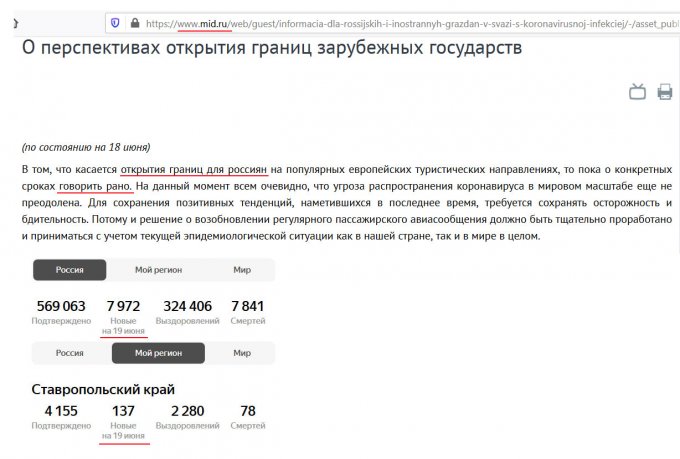Click the 137 new regional cases figure
The height and width of the screenshot is (459, 680).
[123, 411]
